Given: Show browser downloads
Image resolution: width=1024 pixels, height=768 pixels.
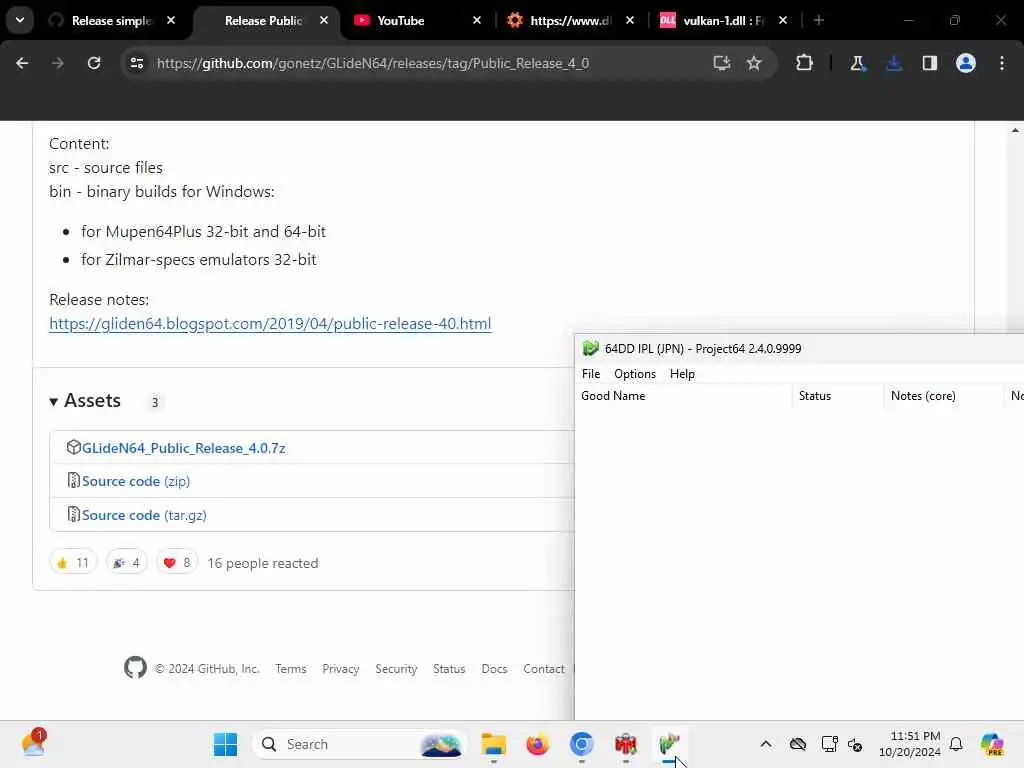Looking at the screenshot, I should [x=894, y=63].
